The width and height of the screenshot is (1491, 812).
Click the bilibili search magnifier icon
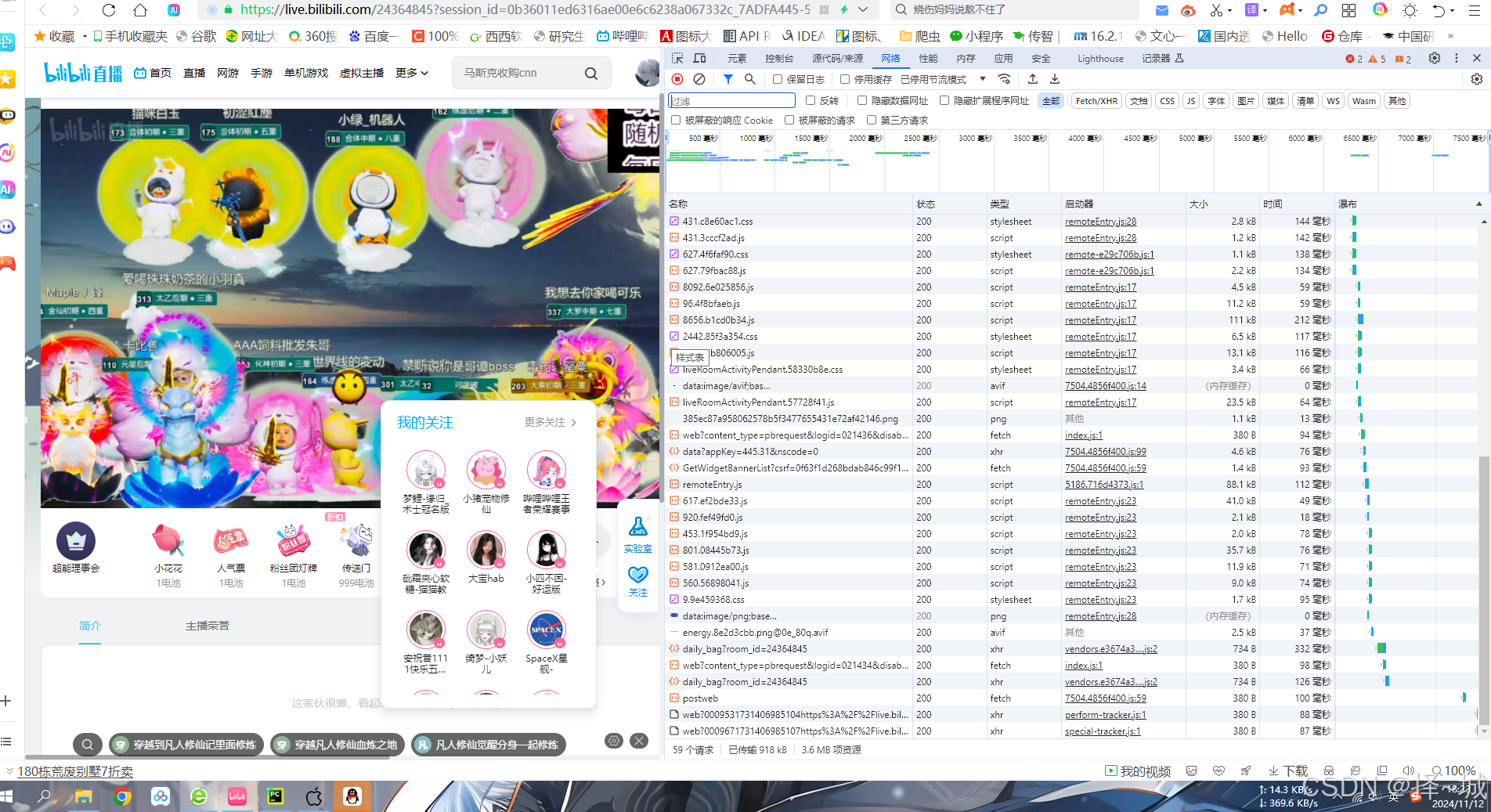pyautogui.click(x=591, y=73)
